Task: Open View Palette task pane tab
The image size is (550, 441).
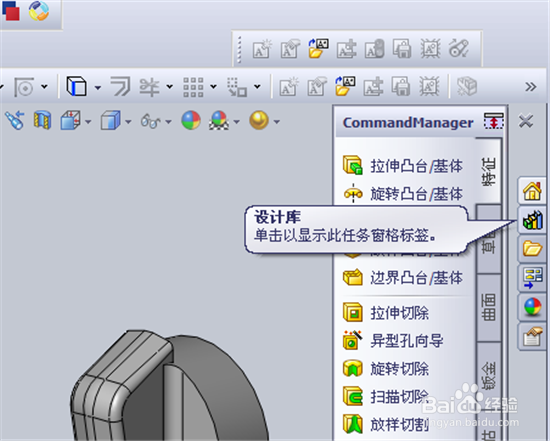Action: tap(532, 277)
